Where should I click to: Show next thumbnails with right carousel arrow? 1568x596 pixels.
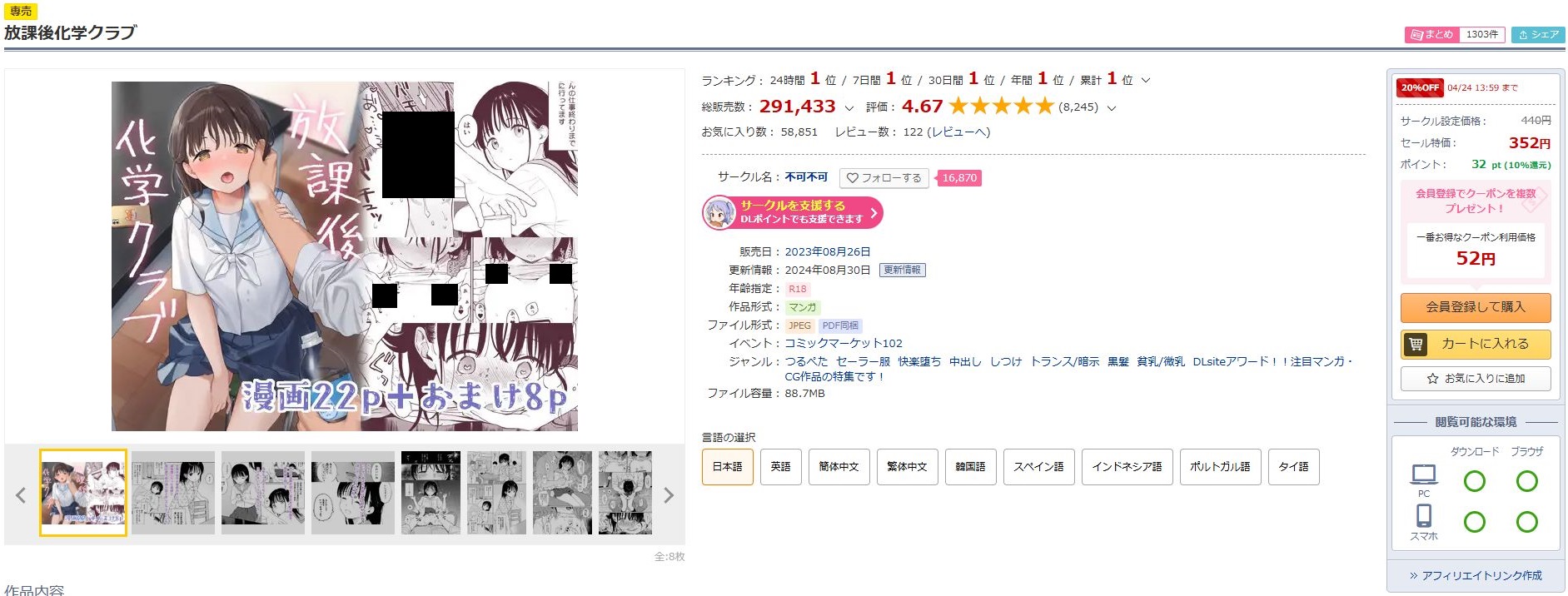pos(668,496)
